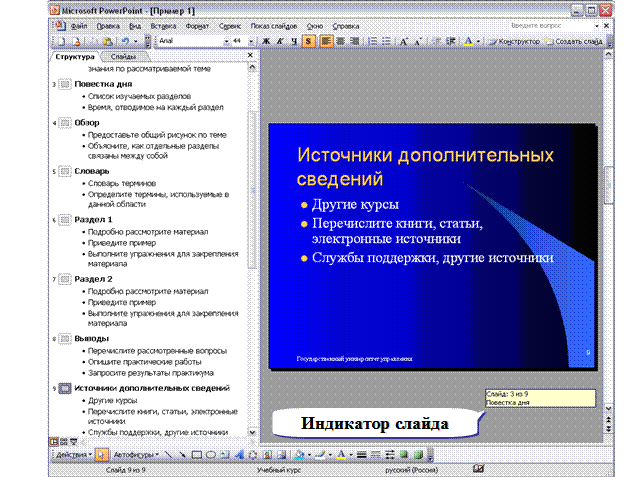Toggle left text alignment
The height and width of the screenshot is (477, 636).
coord(326,41)
